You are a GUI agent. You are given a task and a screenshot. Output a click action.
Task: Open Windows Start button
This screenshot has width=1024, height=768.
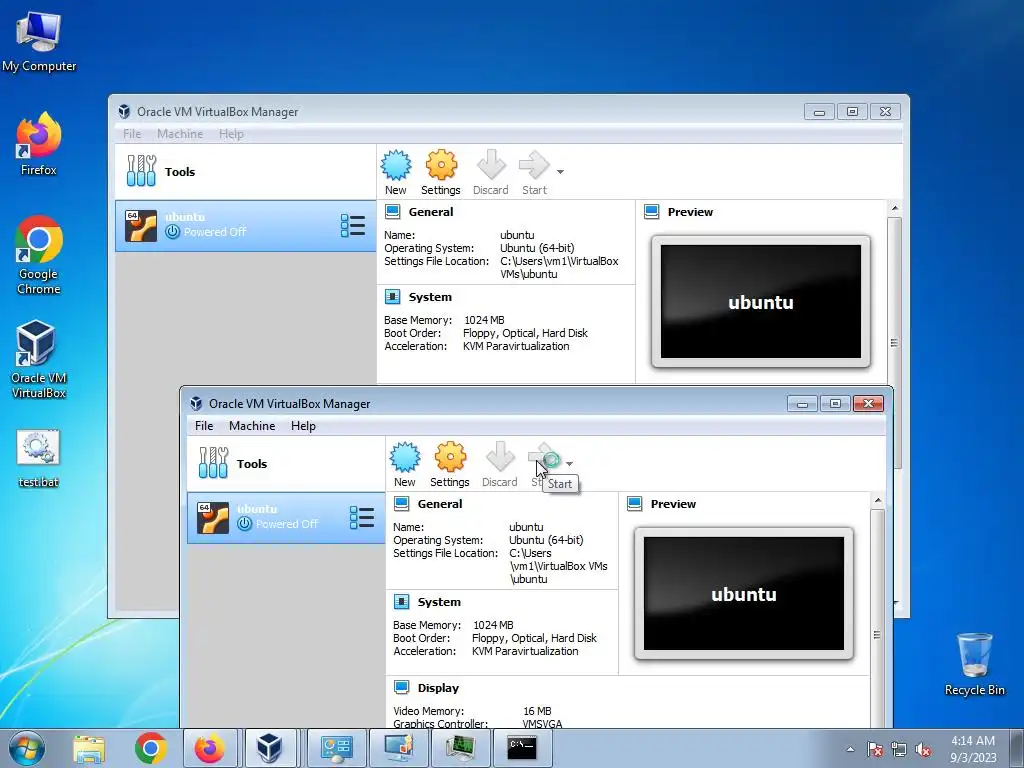(26, 748)
